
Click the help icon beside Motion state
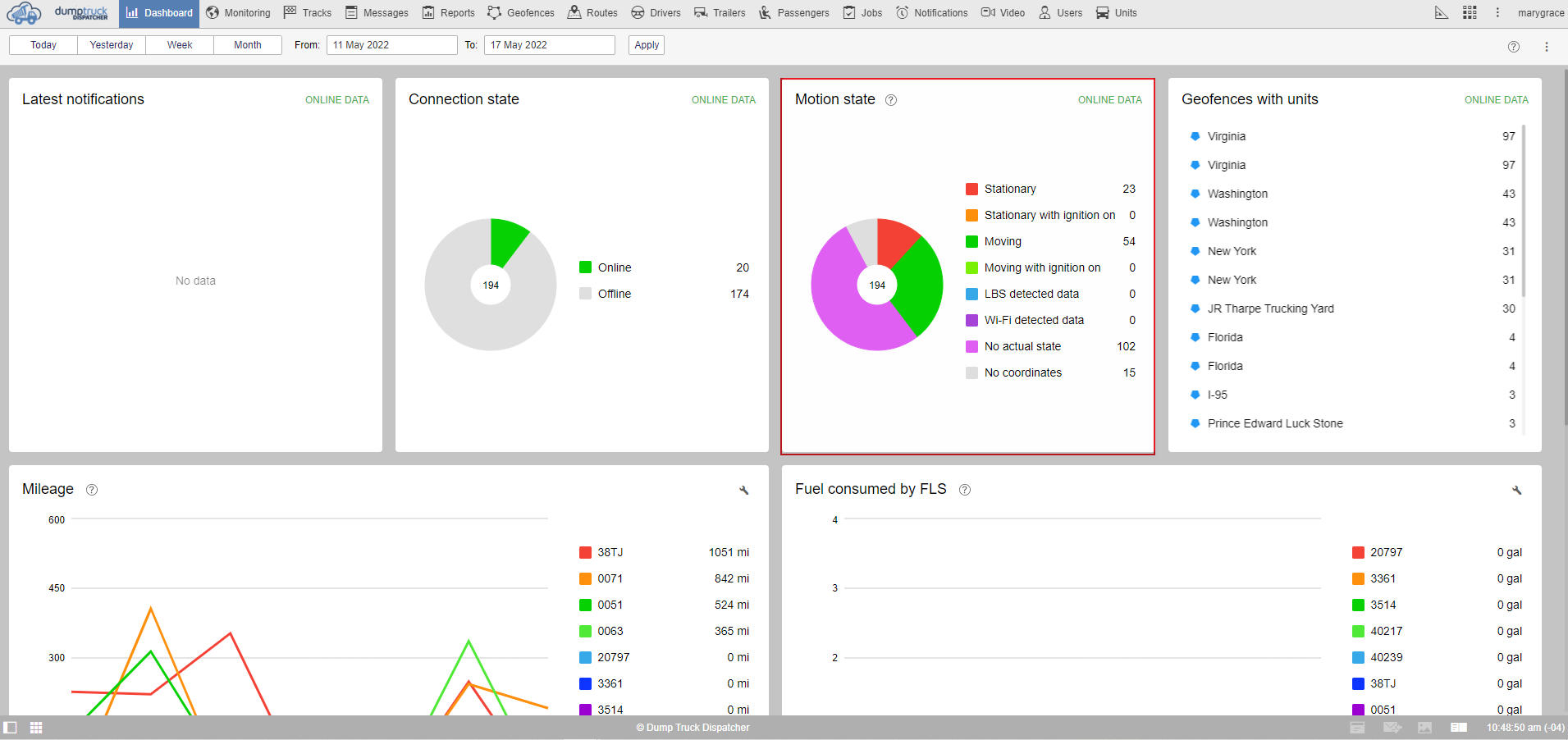point(891,100)
